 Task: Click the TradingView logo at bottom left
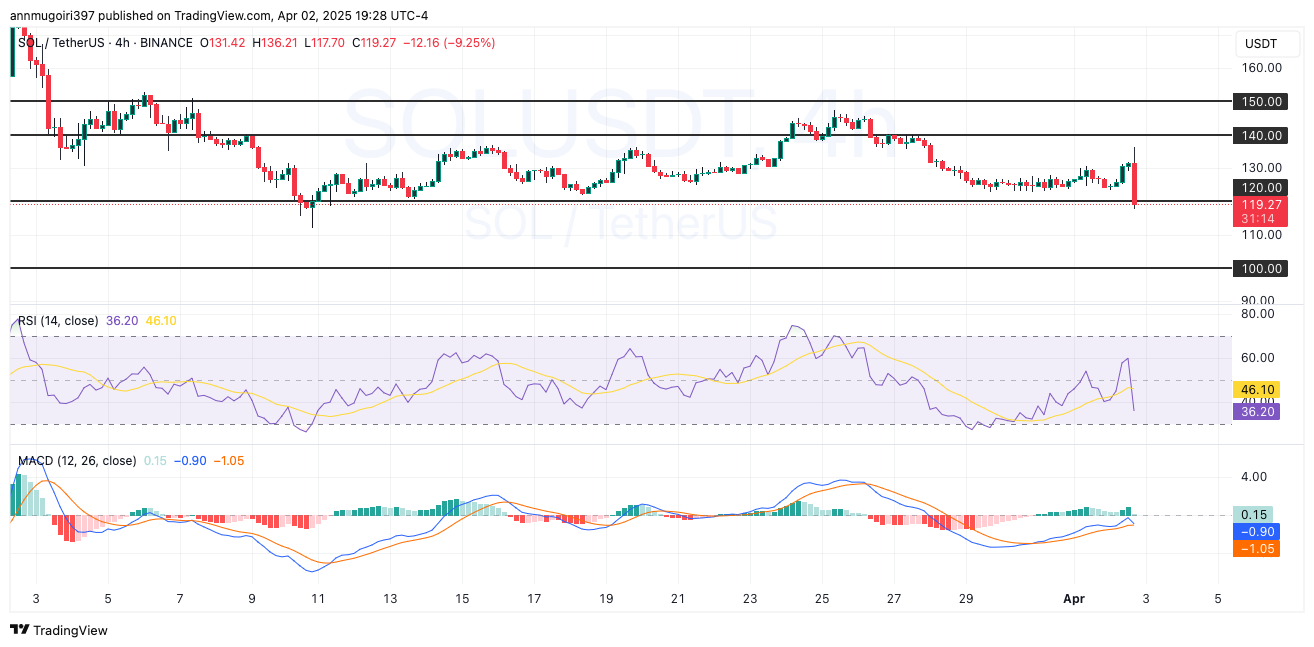[x=58, y=630]
